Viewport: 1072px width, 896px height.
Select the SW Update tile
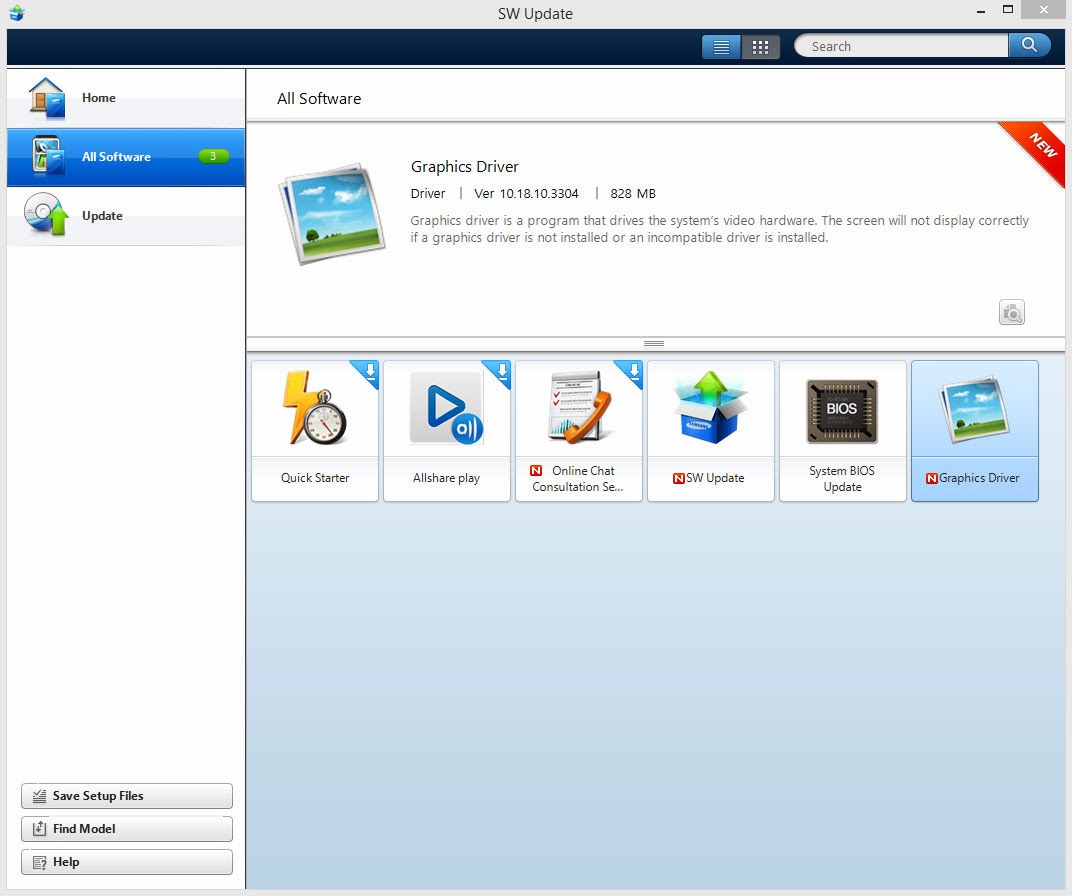(x=711, y=431)
